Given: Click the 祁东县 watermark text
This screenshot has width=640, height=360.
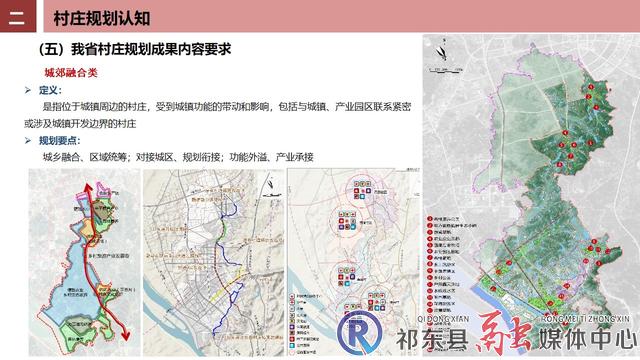Looking at the screenshot, I should point(432,339).
